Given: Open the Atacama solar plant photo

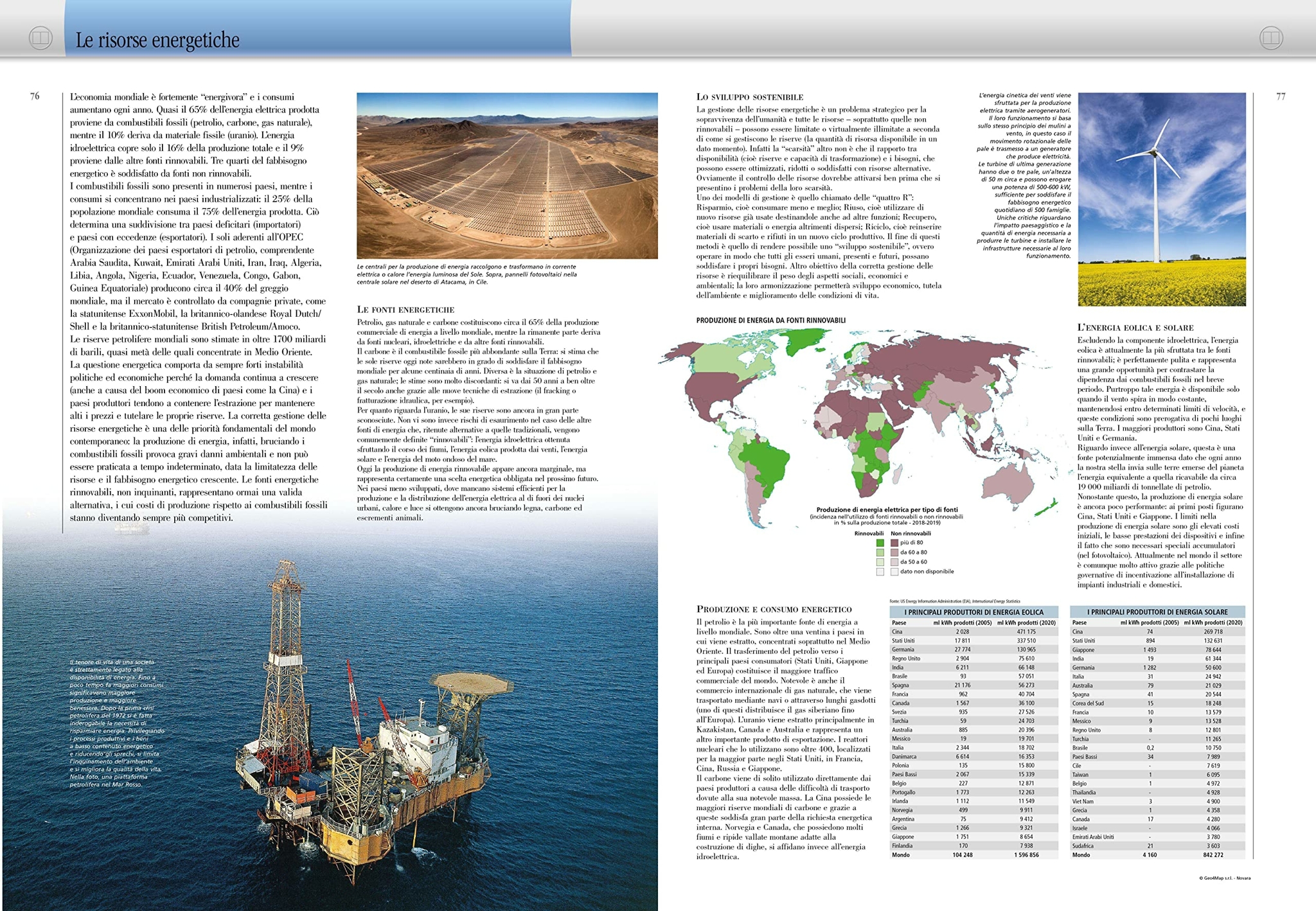Looking at the screenshot, I should 507,175.
